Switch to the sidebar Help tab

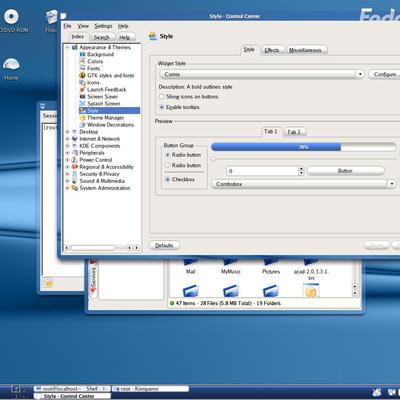[x=125, y=37]
